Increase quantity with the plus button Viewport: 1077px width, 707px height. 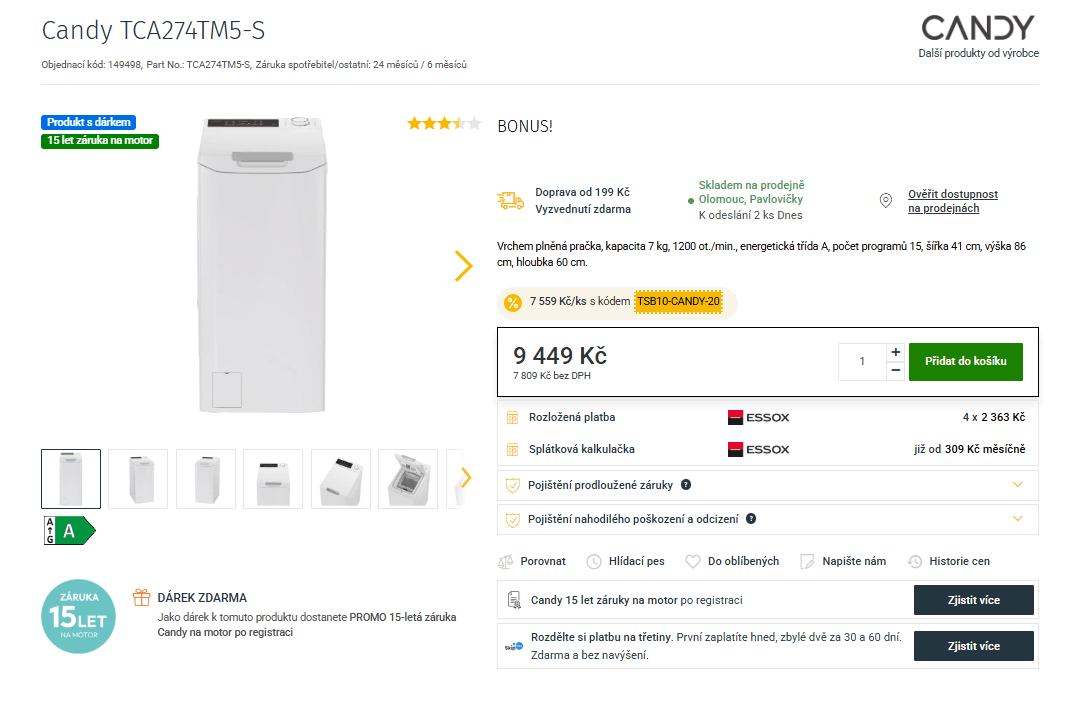[895, 352]
